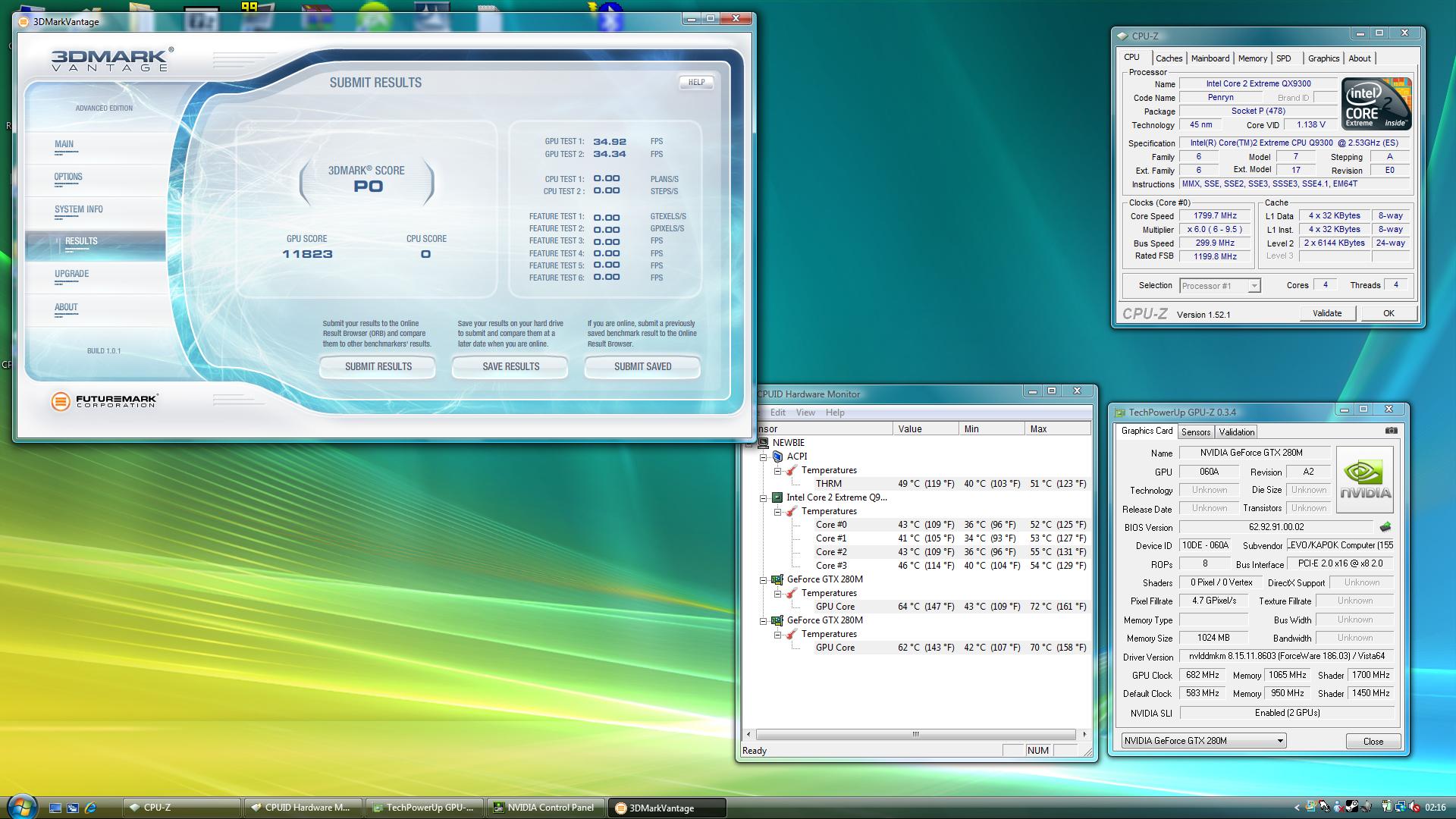Click the first GeForce GTX 280M card icon
Screen dimensions: 1456x819
(x=777, y=579)
